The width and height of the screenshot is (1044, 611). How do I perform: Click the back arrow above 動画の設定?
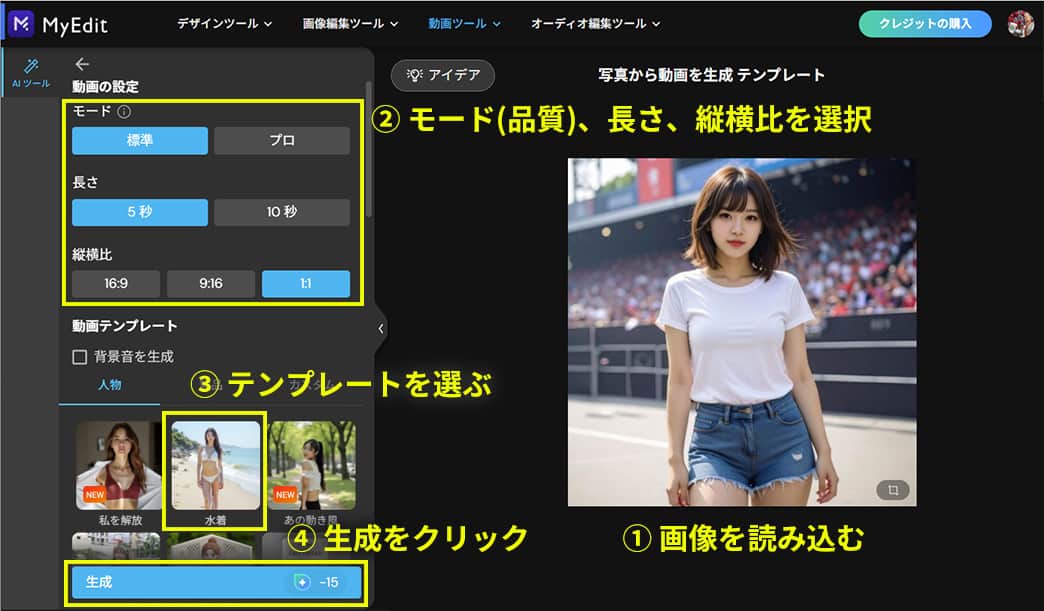[82, 64]
